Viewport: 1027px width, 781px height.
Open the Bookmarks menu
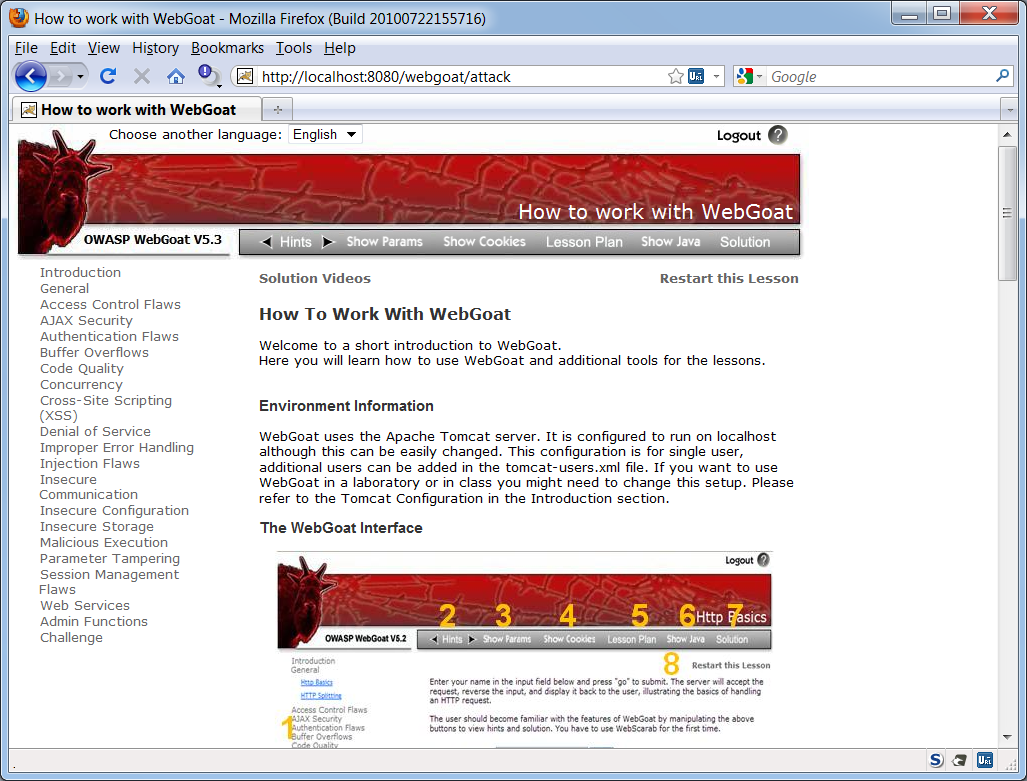227,48
